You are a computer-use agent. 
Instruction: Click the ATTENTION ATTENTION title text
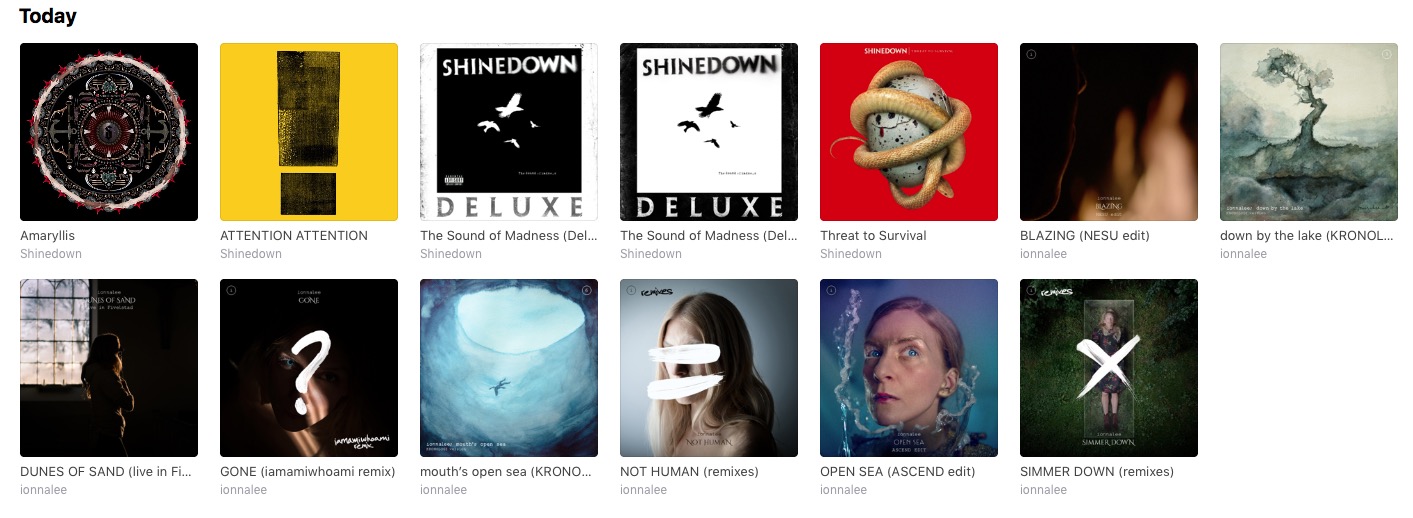click(x=294, y=236)
